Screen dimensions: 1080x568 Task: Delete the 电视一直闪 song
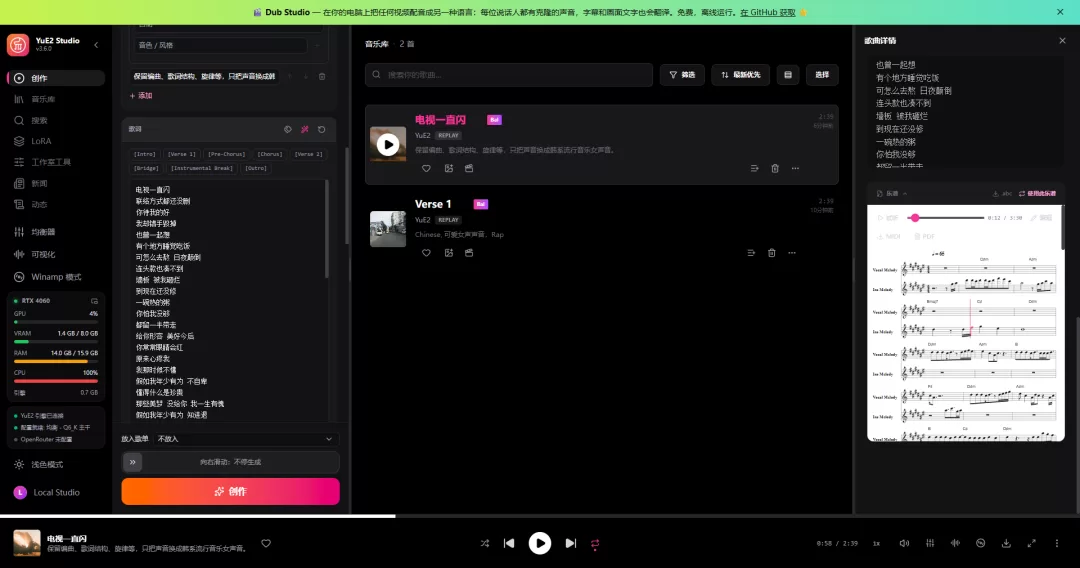(x=775, y=168)
